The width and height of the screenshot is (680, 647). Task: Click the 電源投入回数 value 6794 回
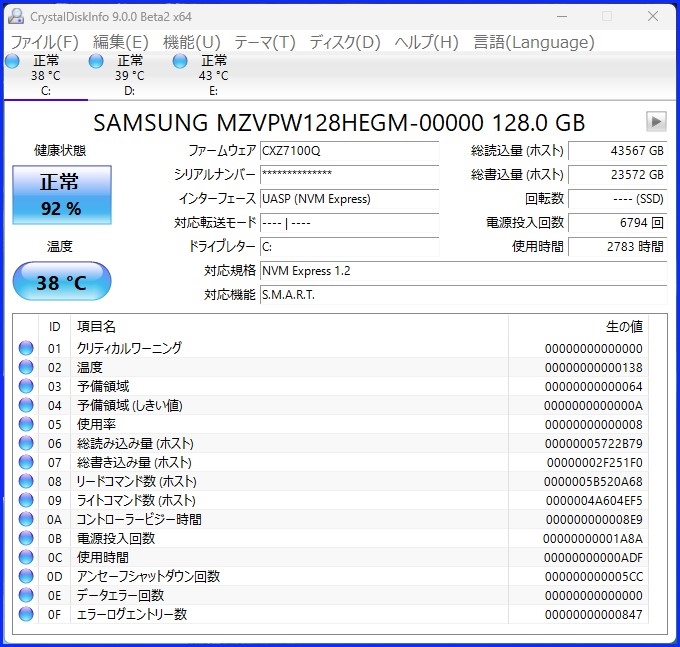pos(618,223)
